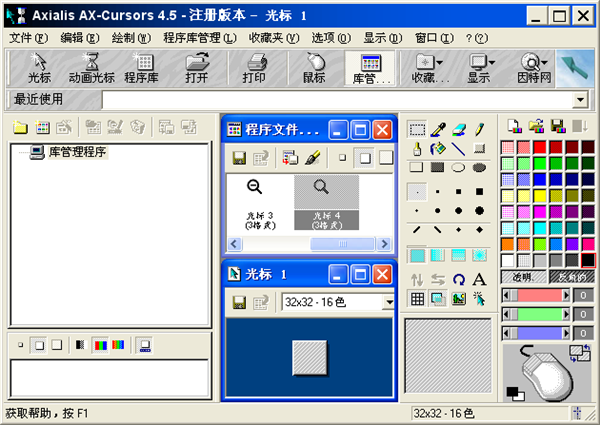Select 库管理程序 tree item
The image size is (600, 425).
click(x=77, y=152)
